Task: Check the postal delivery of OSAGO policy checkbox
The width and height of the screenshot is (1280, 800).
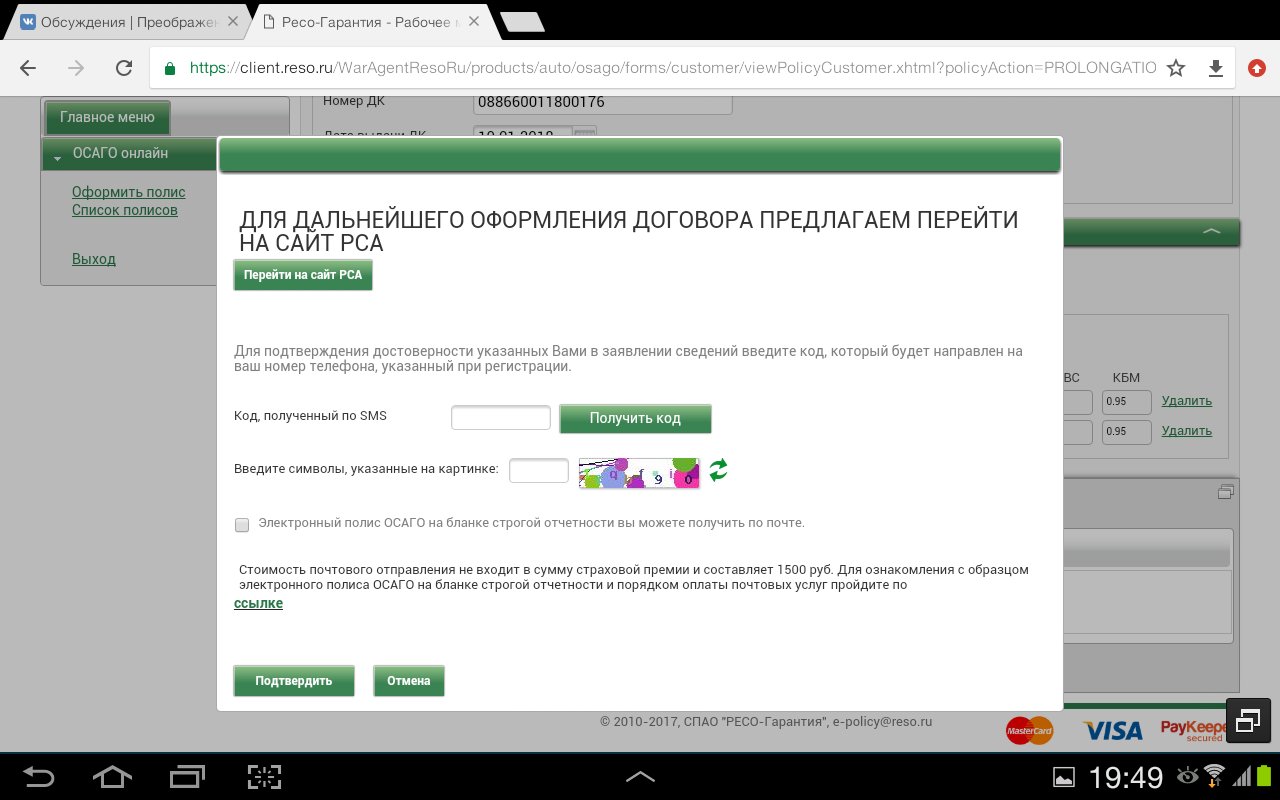Action: (242, 524)
